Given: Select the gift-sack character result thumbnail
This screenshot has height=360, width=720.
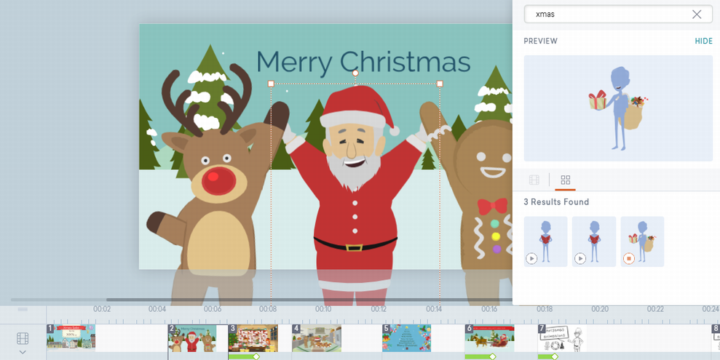Looking at the screenshot, I should click(x=642, y=242).
